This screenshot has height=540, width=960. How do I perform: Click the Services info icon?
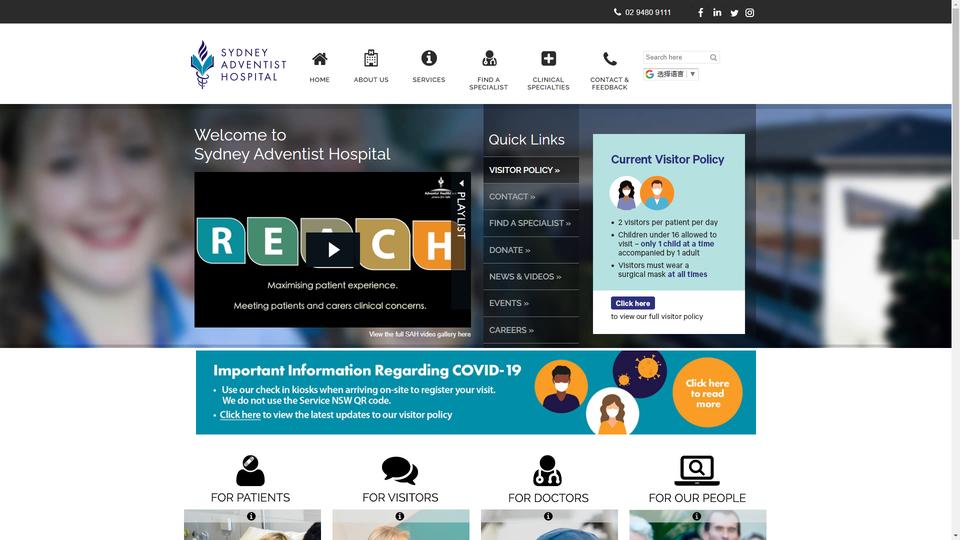coord(429,58)
